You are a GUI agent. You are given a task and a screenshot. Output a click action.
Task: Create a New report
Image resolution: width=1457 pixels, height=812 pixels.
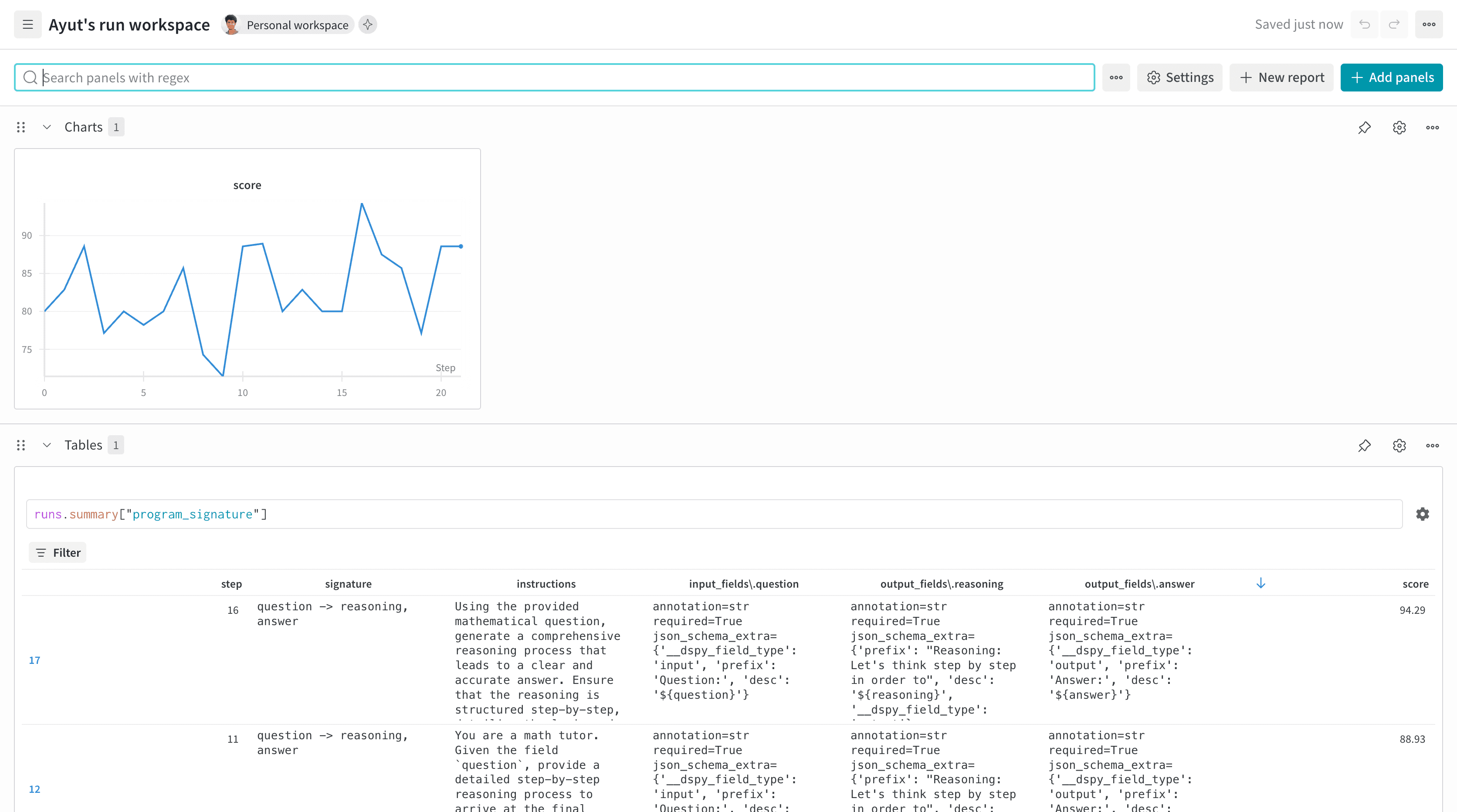click(1282, 78)
